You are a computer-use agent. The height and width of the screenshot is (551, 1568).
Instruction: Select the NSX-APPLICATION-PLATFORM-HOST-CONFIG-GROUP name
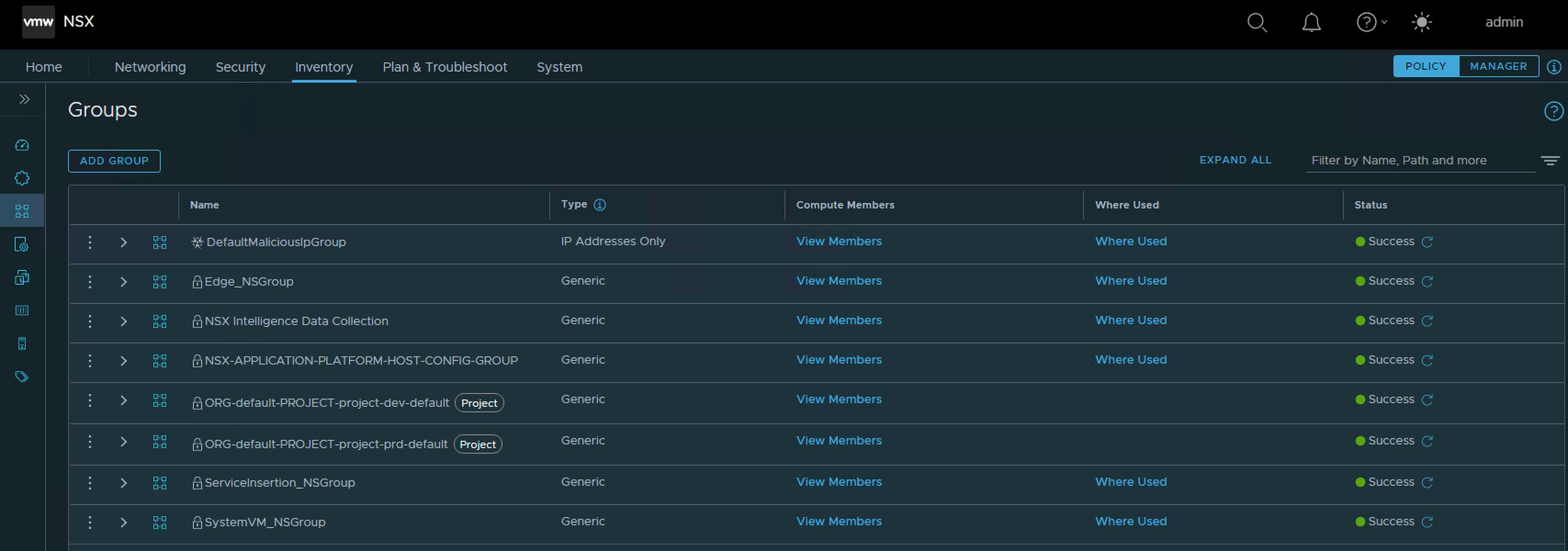pyautogui.click(x=361, y=360)
